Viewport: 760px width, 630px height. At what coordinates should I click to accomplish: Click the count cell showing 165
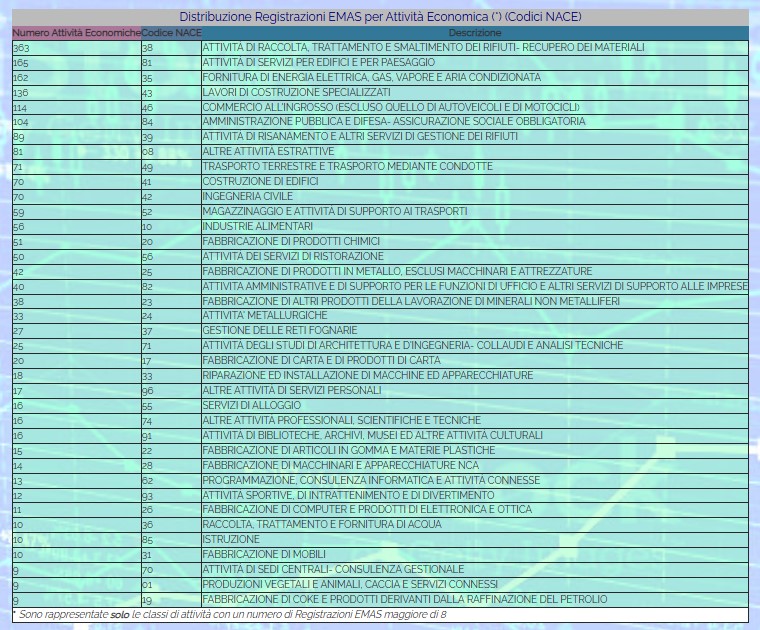coord(20,63)
